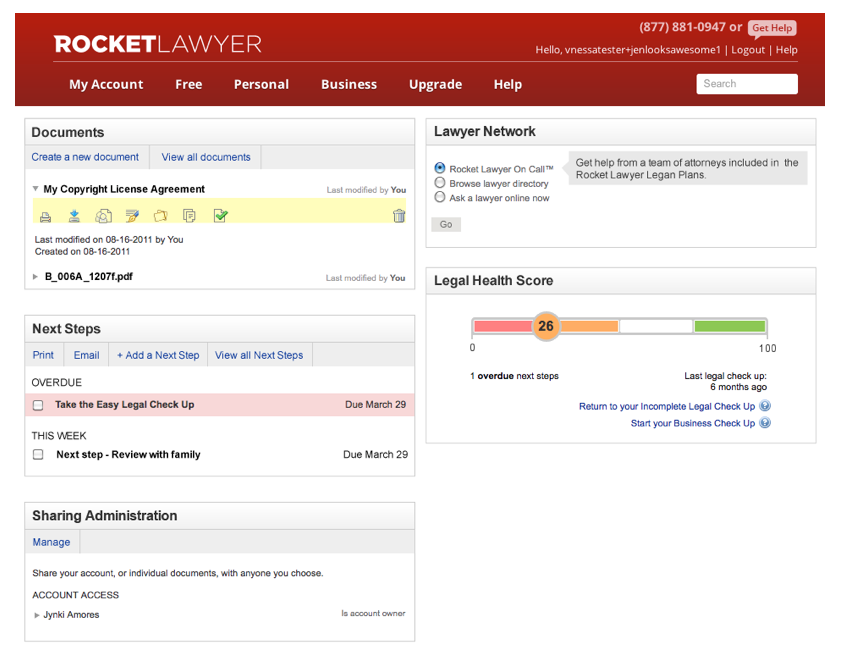This screenshot has width=845, height=658.
Task: Click the share/email document icon
Action: (103, 216)
